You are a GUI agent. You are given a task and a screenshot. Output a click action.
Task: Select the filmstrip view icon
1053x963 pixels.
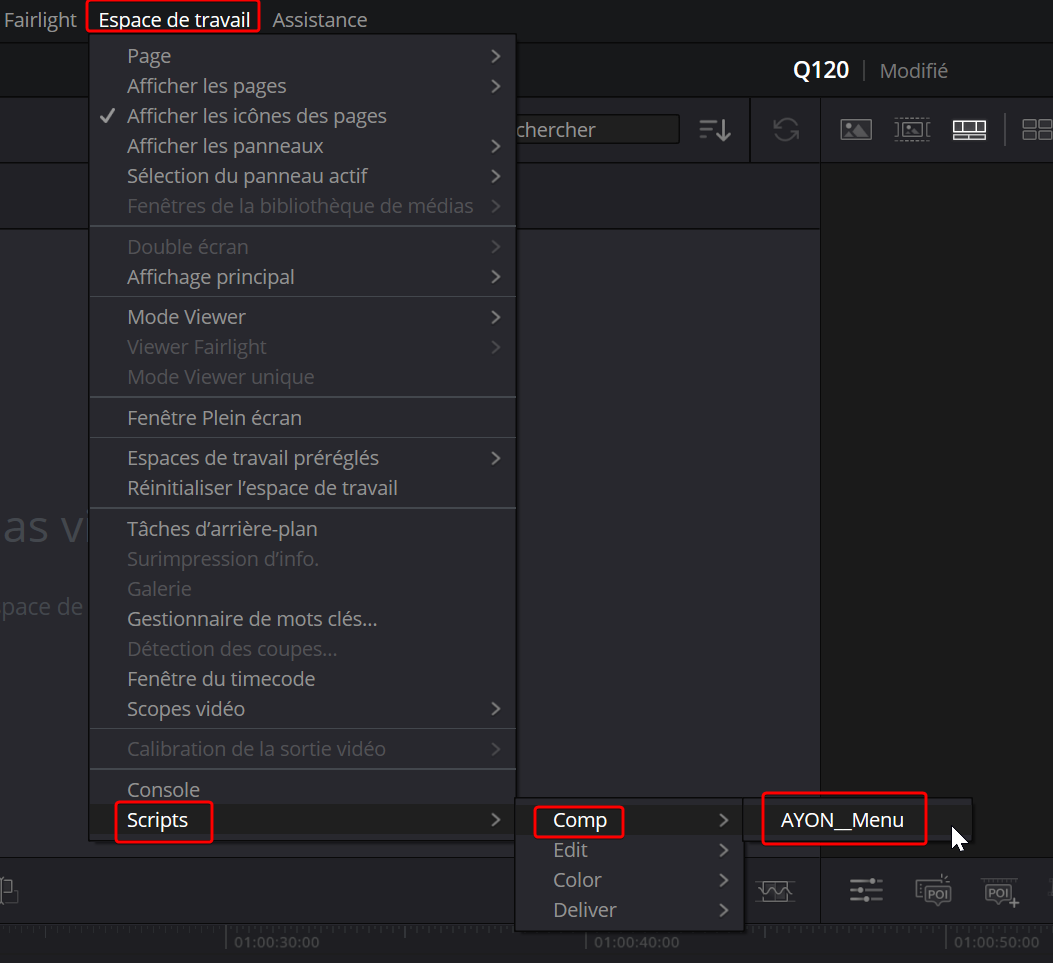tap(912, 130)
